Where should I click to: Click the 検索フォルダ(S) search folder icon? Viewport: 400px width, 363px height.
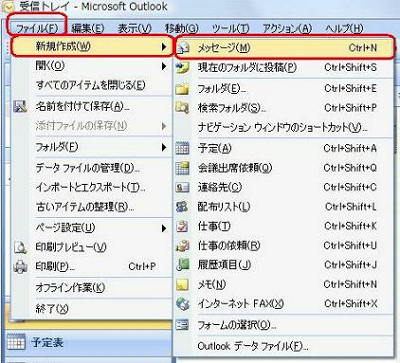(183, 108)
